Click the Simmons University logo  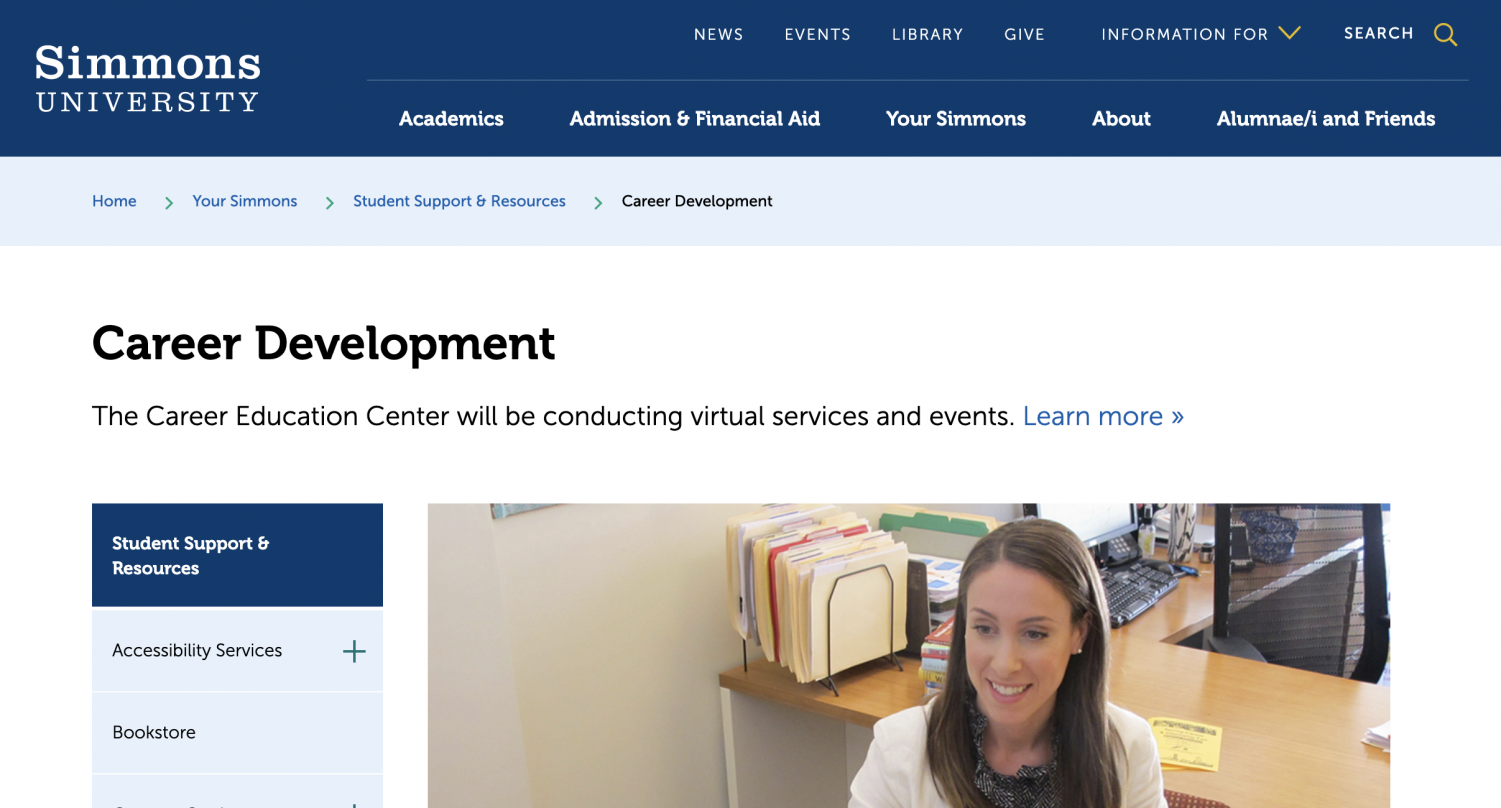click(147, 79)
